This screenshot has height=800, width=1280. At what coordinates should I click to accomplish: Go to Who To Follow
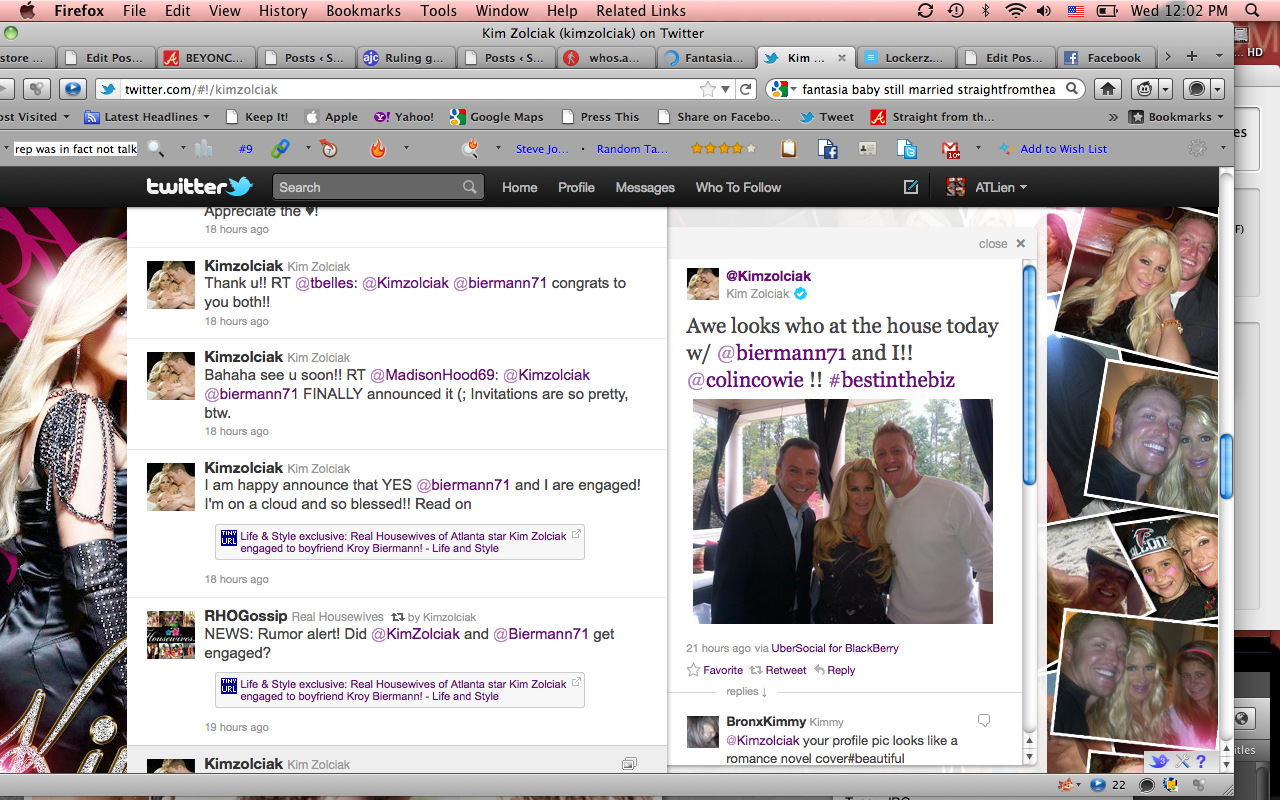(x=738, y=187)
